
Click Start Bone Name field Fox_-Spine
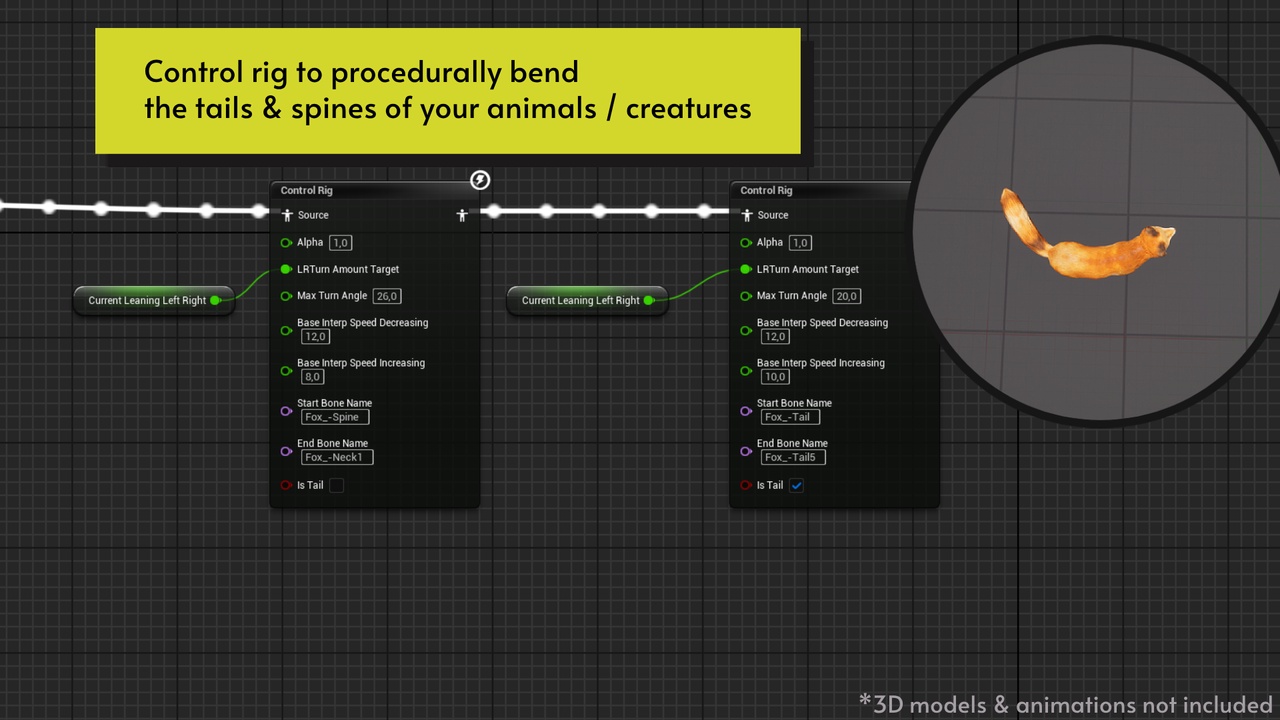coord(335,417)
